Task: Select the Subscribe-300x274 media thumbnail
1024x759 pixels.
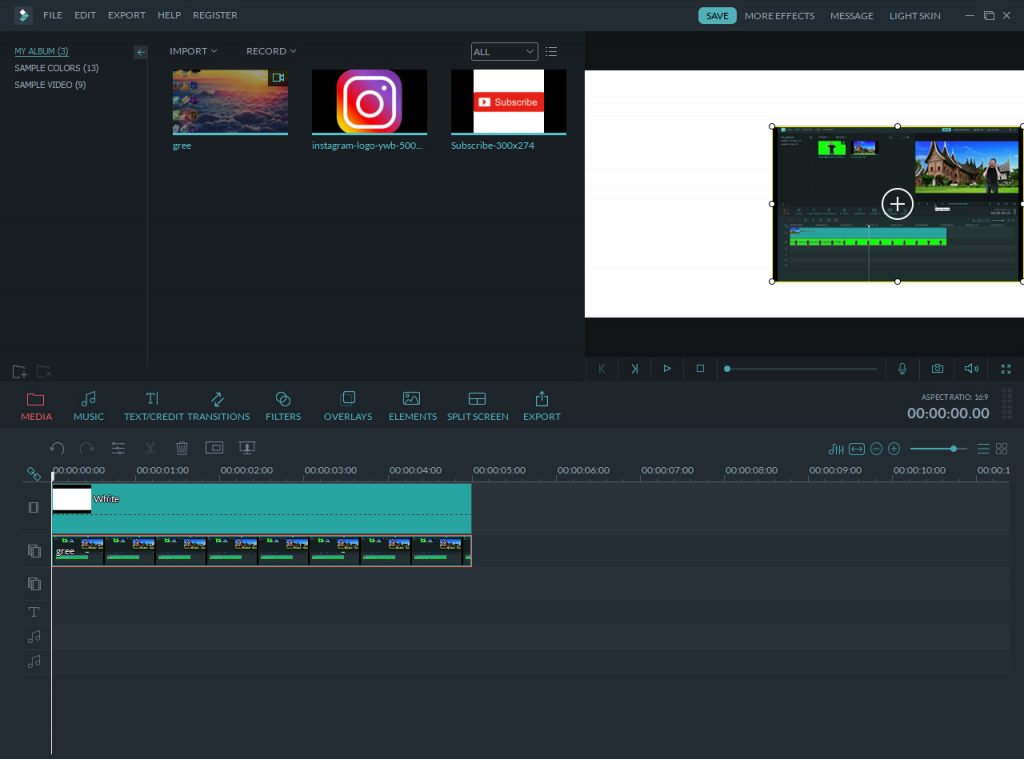Action: (x=509, y=102)
